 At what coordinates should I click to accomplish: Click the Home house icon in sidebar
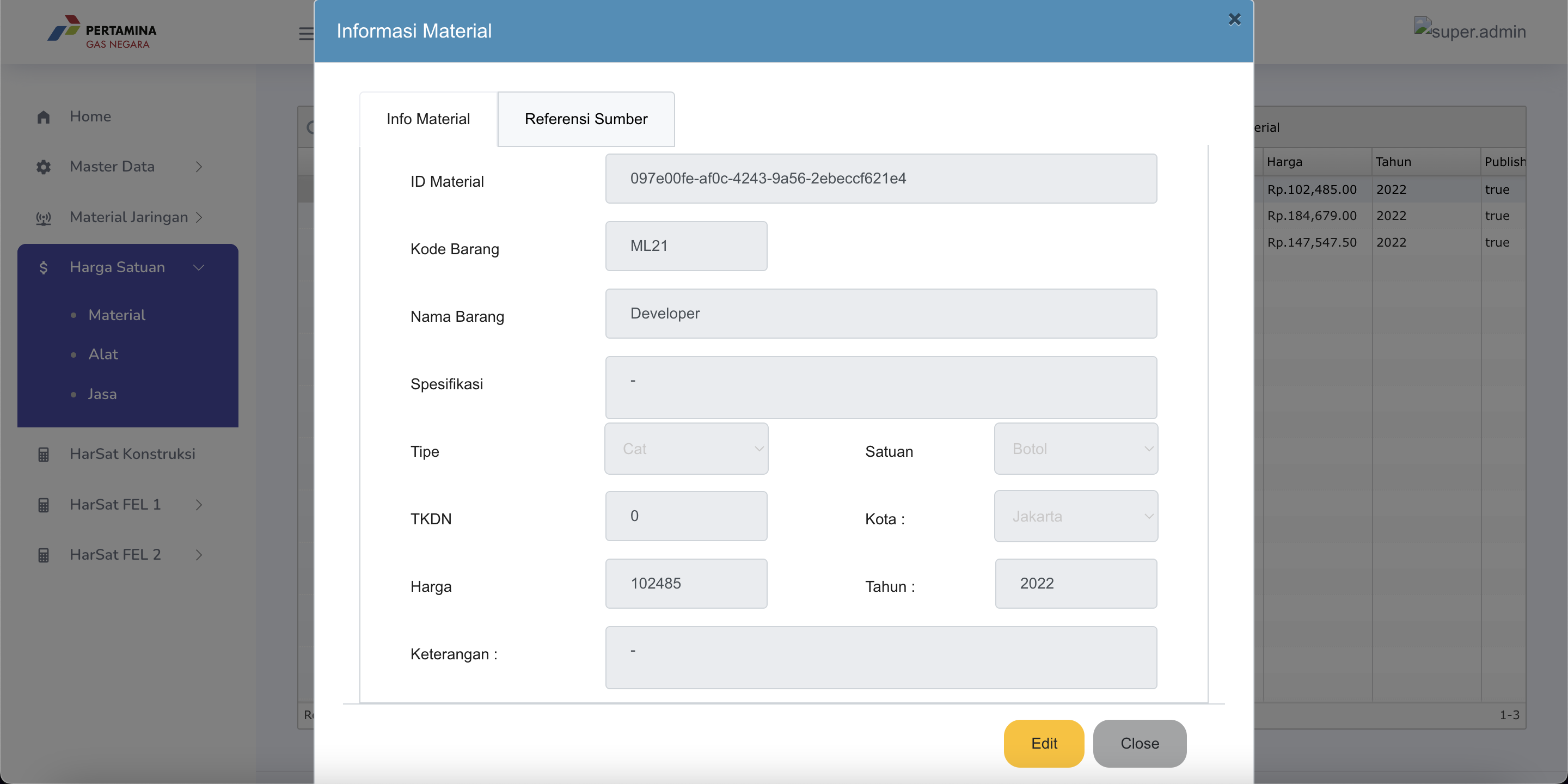tap(43, 117)
